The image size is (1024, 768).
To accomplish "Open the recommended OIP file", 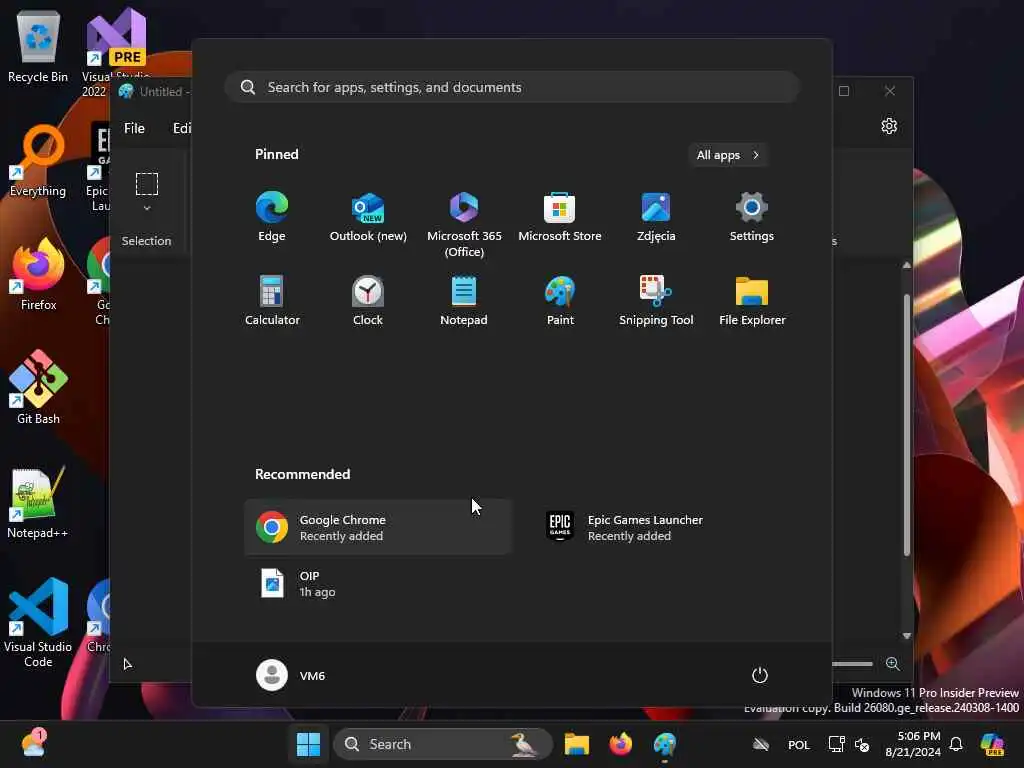I will click(x=377, y=583).
